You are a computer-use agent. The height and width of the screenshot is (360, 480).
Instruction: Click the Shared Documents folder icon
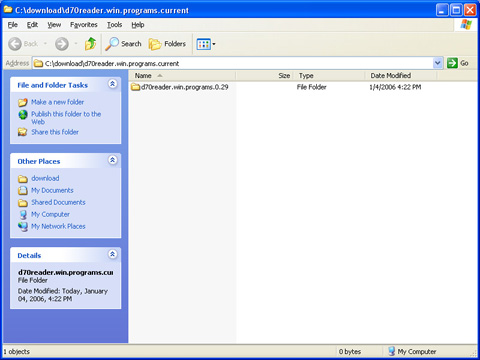[23, 202]
